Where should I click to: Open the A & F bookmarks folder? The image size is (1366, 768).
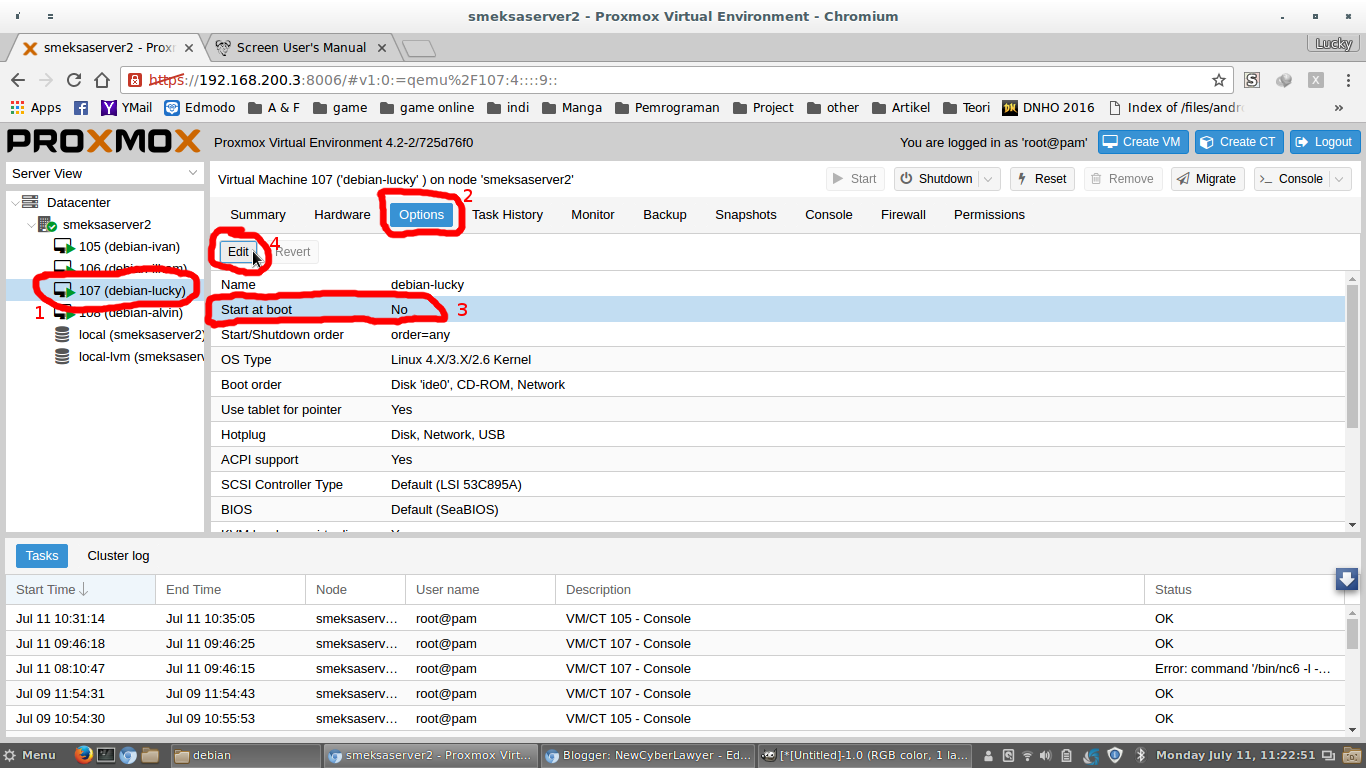[273, 107]
